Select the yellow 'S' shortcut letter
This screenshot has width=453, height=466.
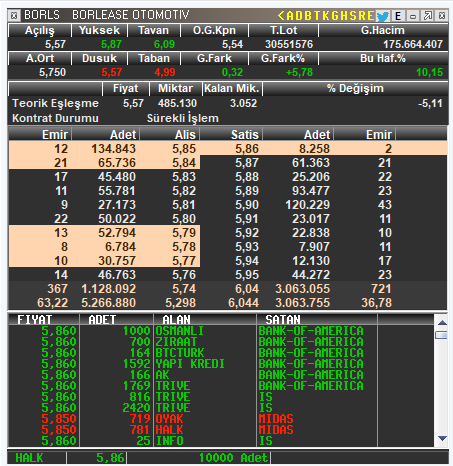(x=353, y=15)
